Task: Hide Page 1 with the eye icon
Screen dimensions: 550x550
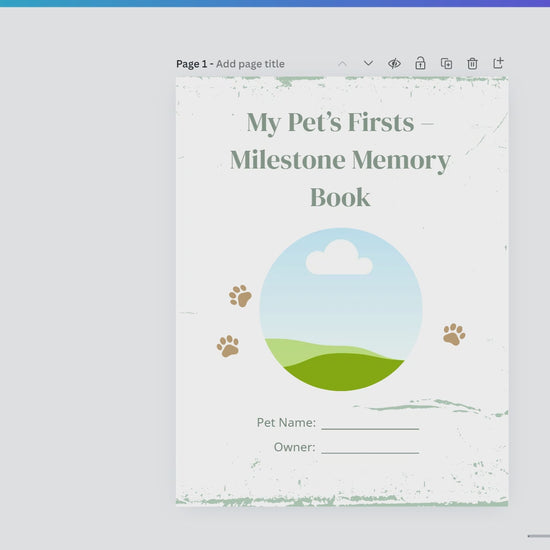Action: pos(394,64)
